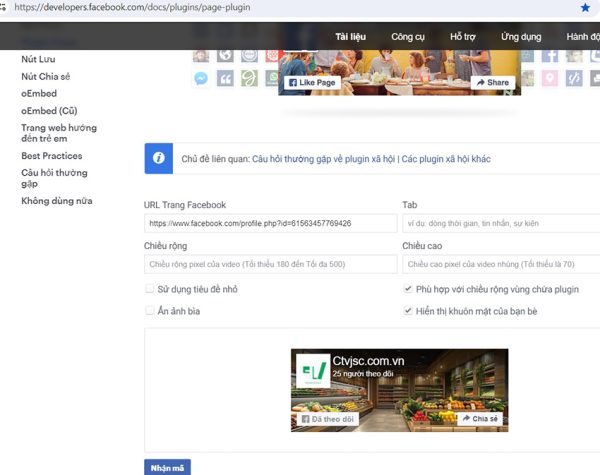Image resolution: width=600 pixels, height=475 pixels.
Task: Open Các plugin xã hội khác link
Action: 446,159
